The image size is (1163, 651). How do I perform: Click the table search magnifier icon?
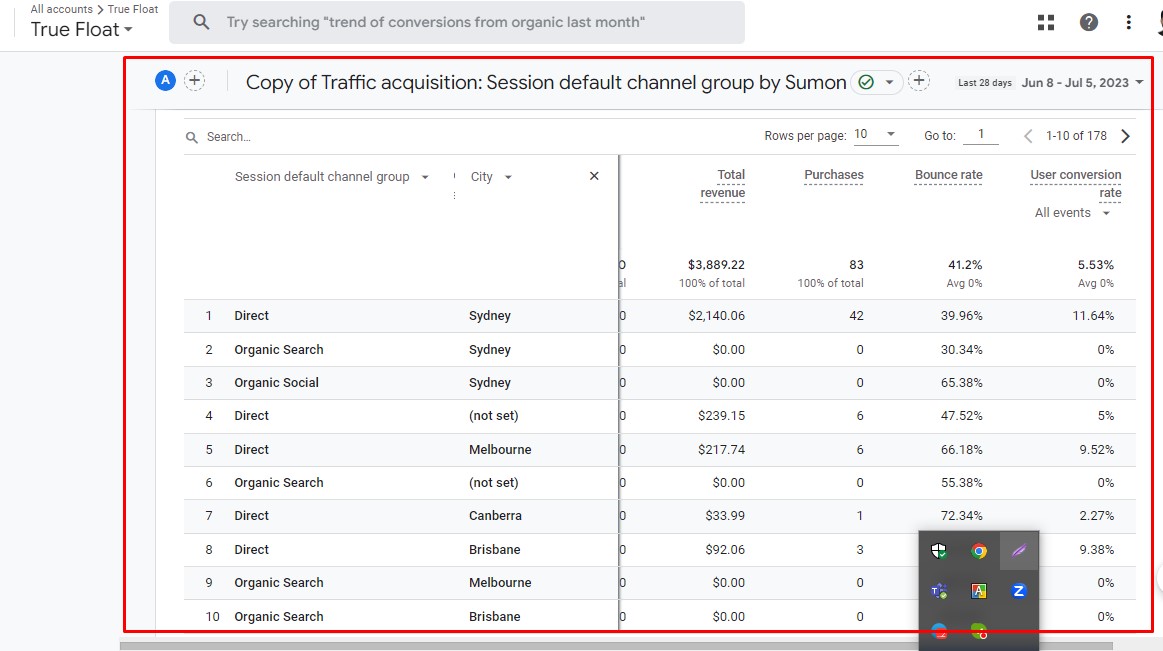[x=191, y=137]
